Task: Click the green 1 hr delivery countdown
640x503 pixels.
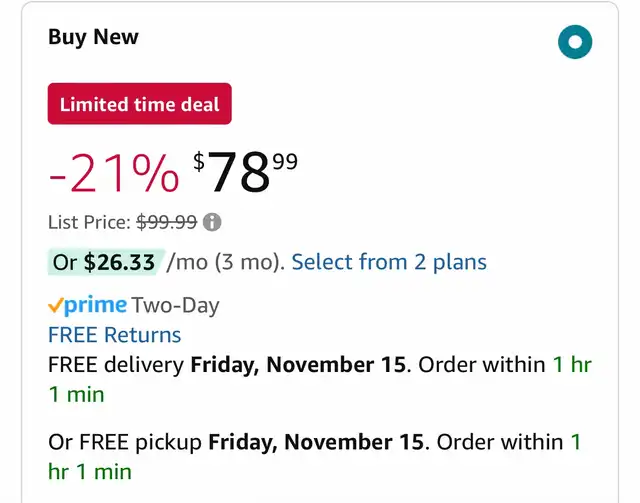Action: 572,365
